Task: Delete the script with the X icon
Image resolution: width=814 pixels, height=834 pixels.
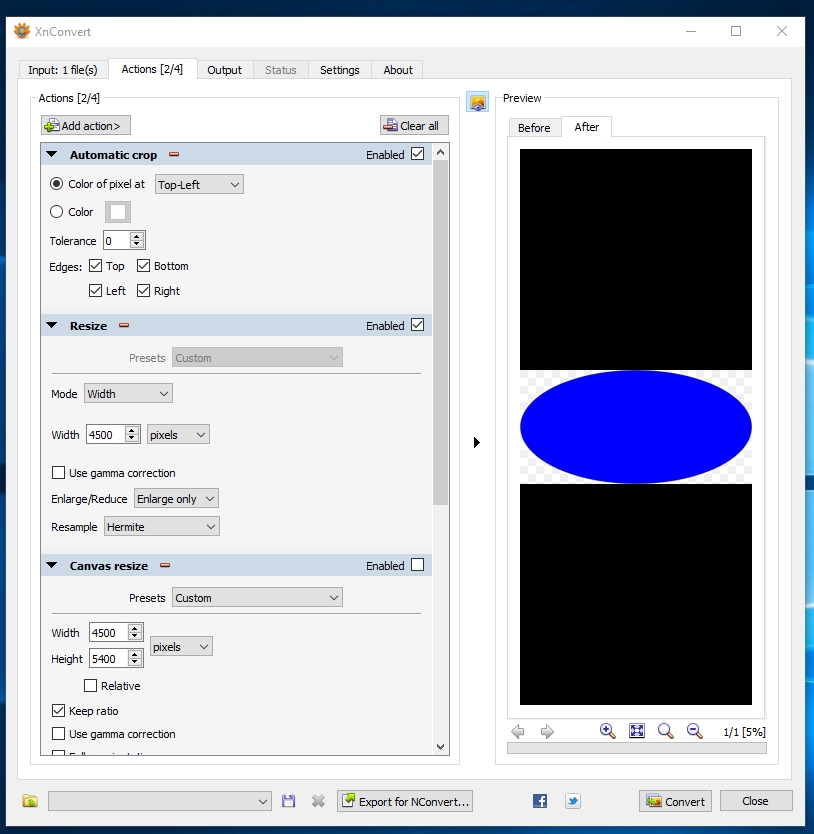Action: pos(318,801)
